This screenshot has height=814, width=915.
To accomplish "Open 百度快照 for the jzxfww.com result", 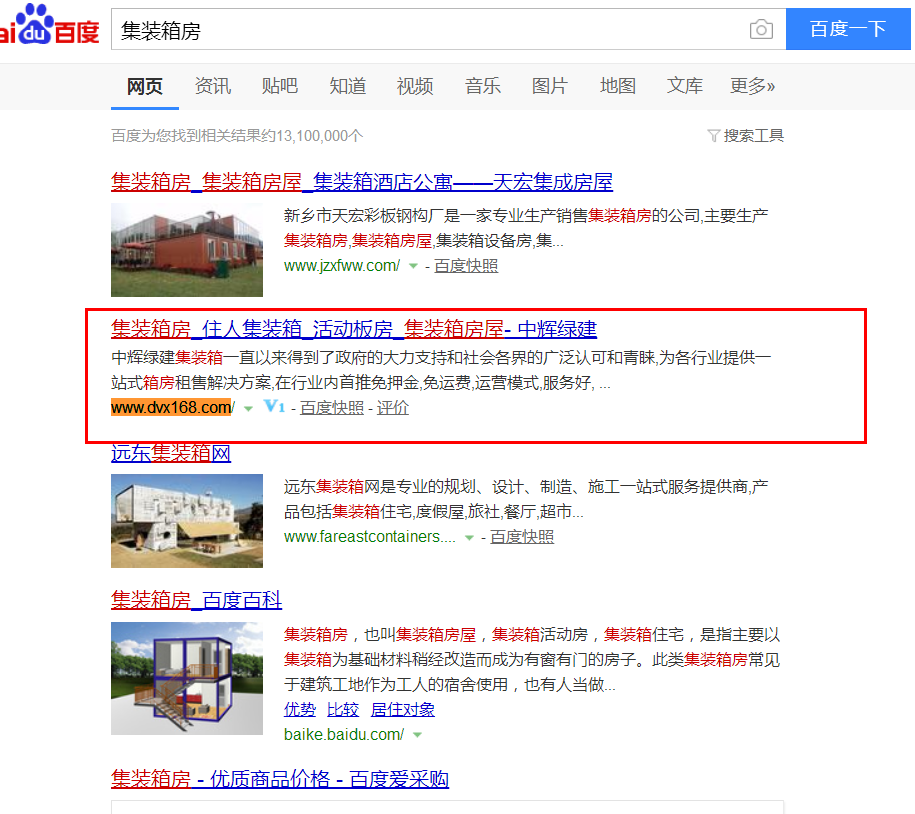I will pos(466,266).
